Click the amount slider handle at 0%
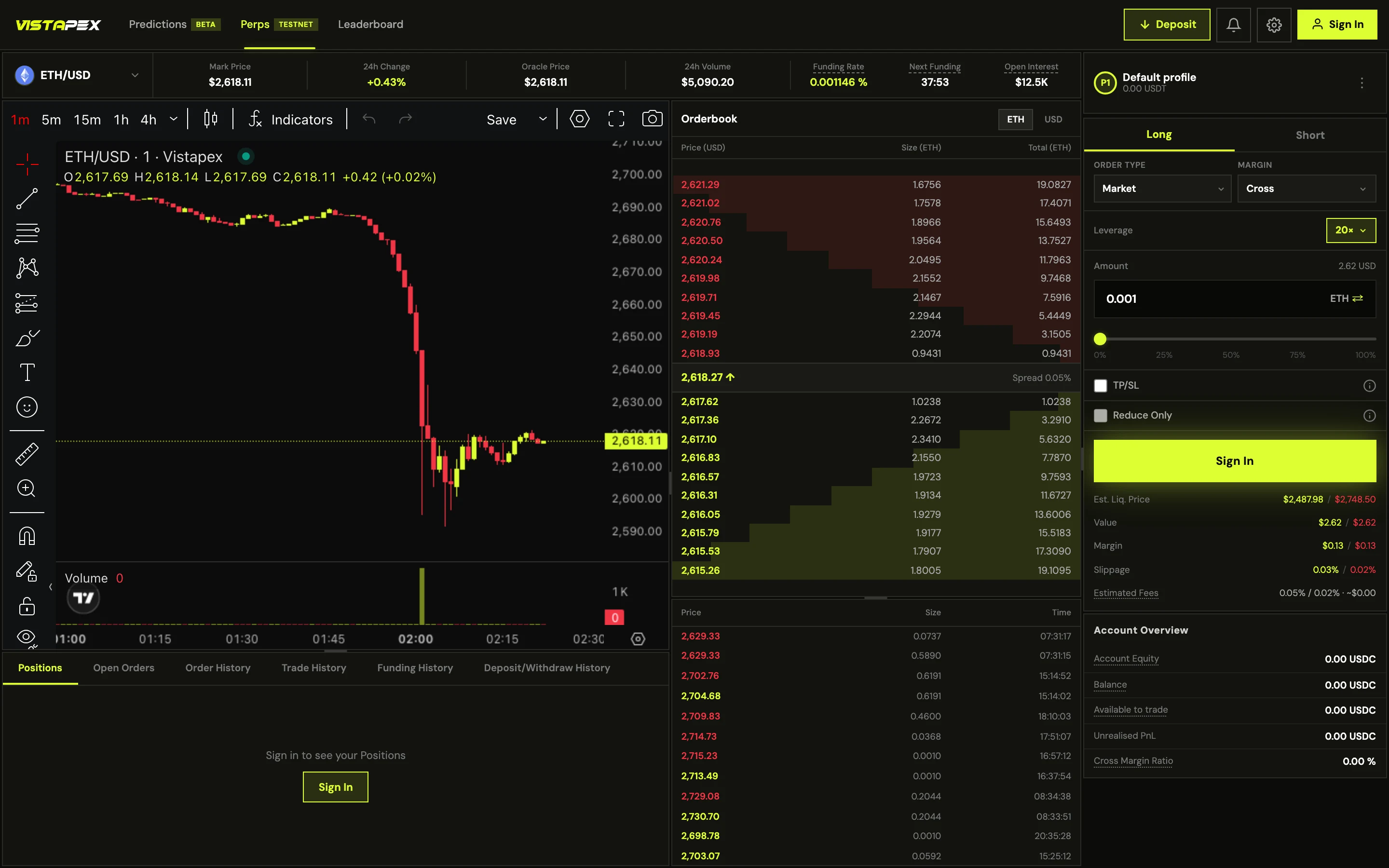The image size is (1389, 868). pyautogui.click(x=1100, y=339)
